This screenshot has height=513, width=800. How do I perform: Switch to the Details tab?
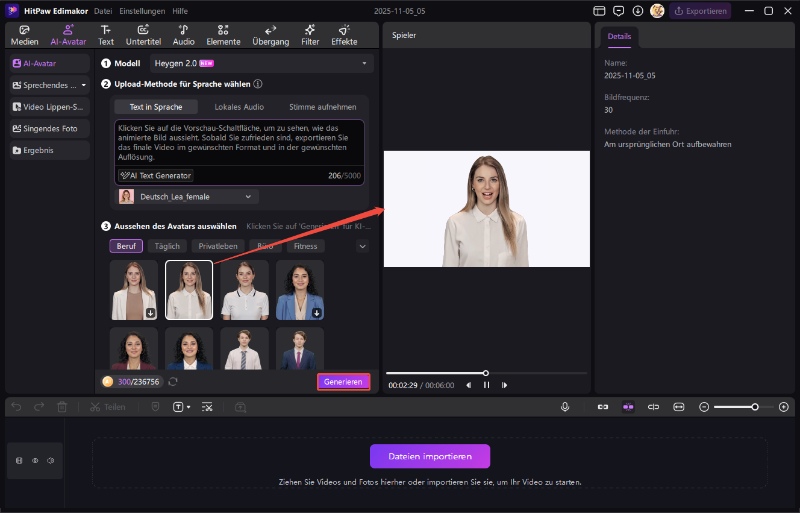tap(619, 37)
